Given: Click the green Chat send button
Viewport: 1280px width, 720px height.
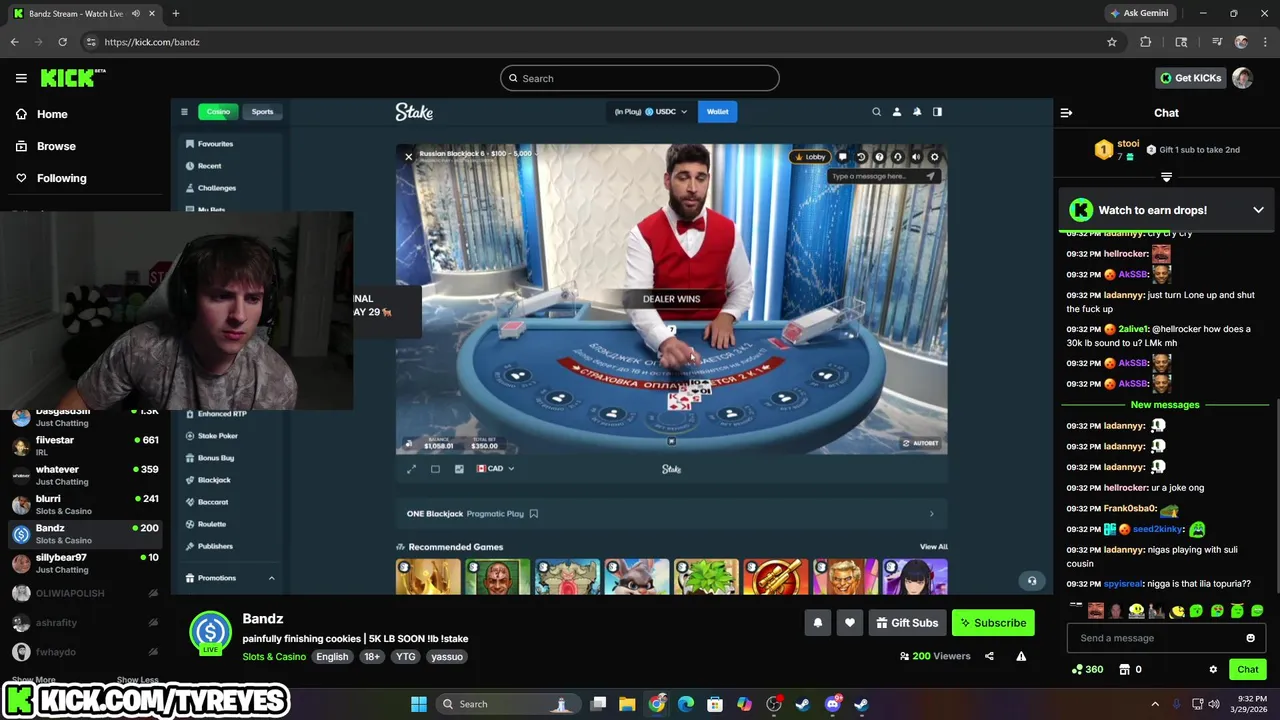Looking at the screenshot, I should click(x=1248, y=669).
